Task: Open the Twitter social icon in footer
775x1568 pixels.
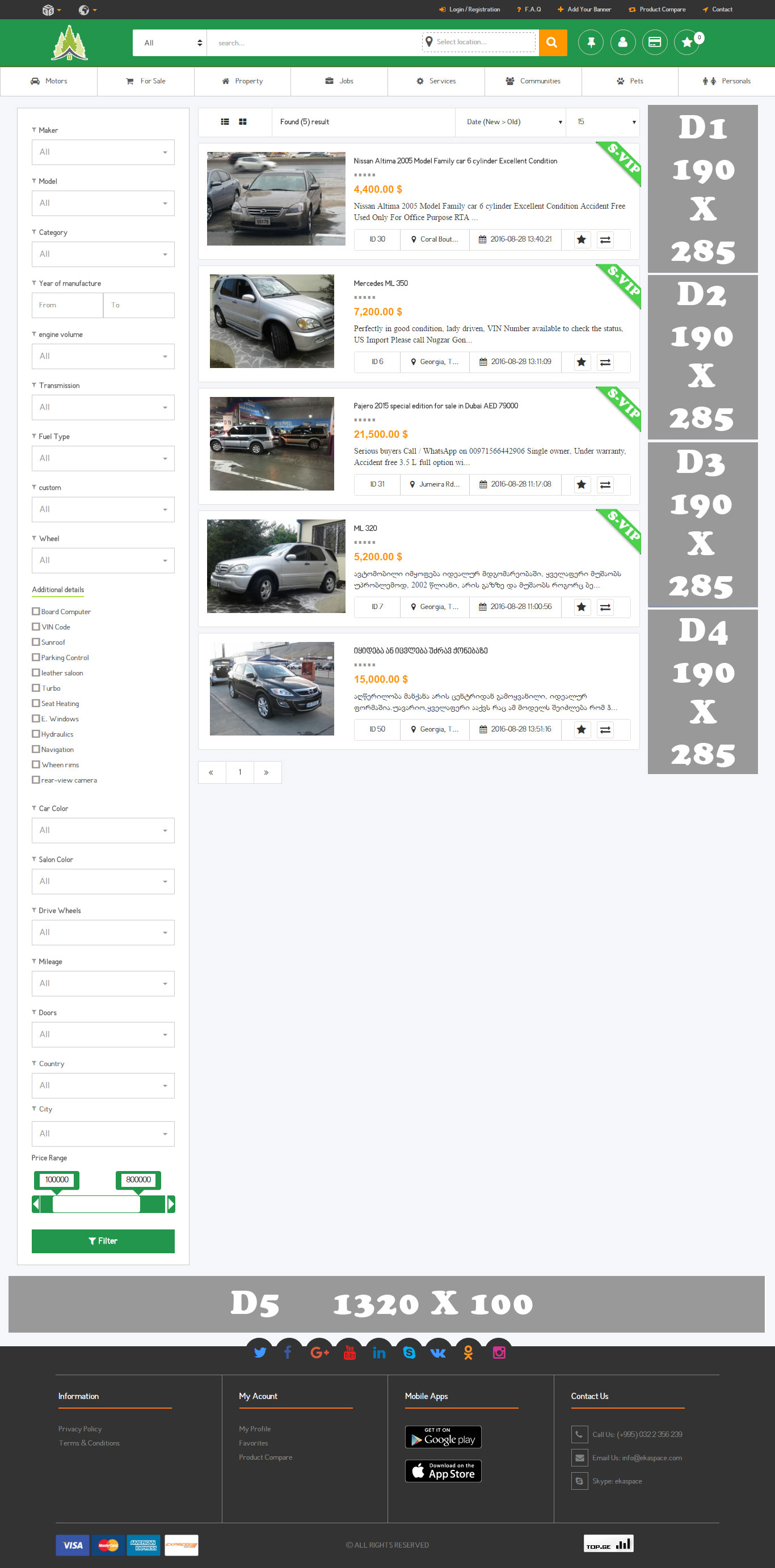Action: coord(260,1353)
